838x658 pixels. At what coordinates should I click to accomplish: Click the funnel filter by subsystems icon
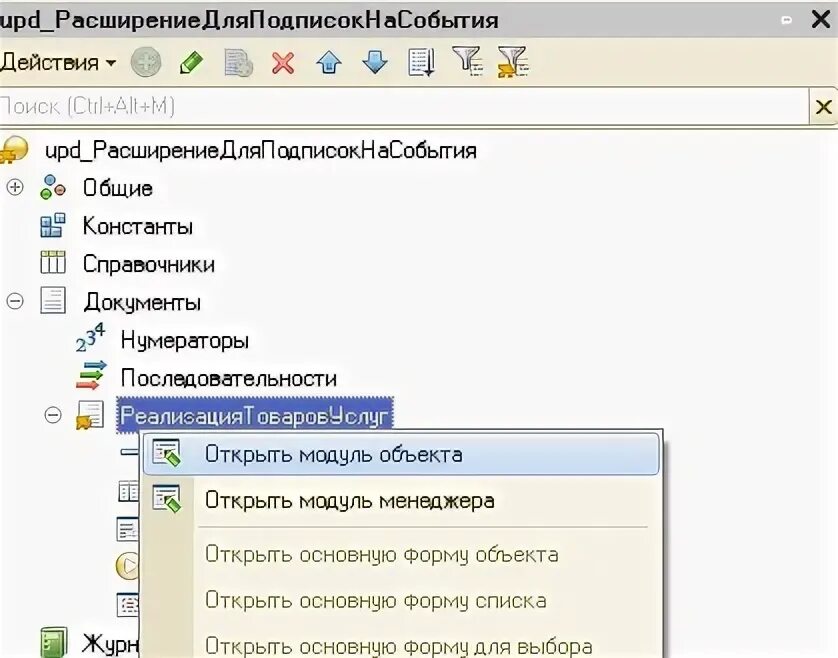pos(468,60)
